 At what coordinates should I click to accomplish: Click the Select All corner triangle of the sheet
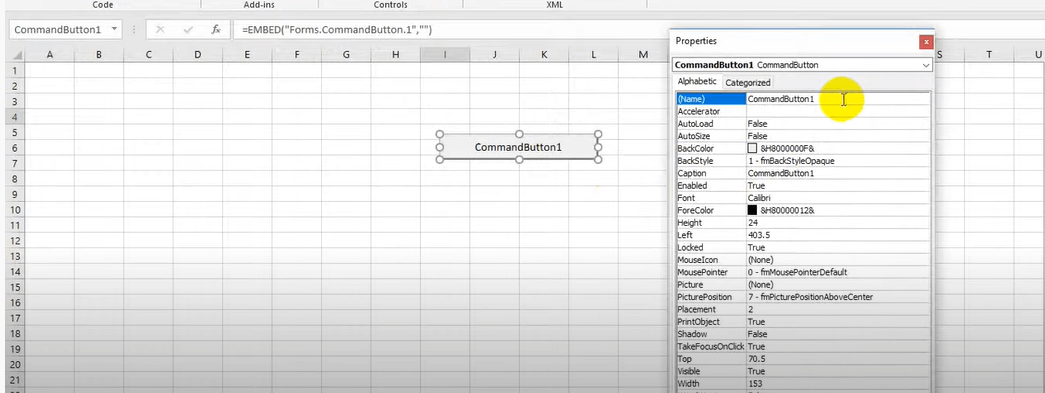17,55
